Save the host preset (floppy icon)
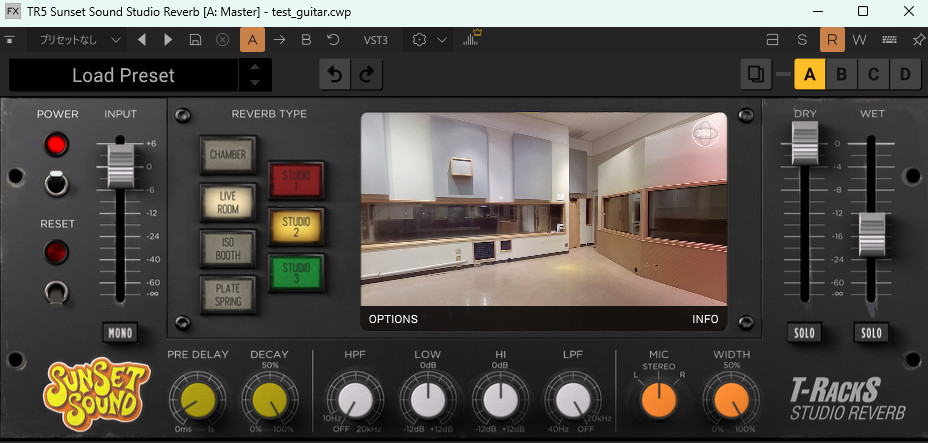Viewport: 928px width, 443px height. point(195,40)
